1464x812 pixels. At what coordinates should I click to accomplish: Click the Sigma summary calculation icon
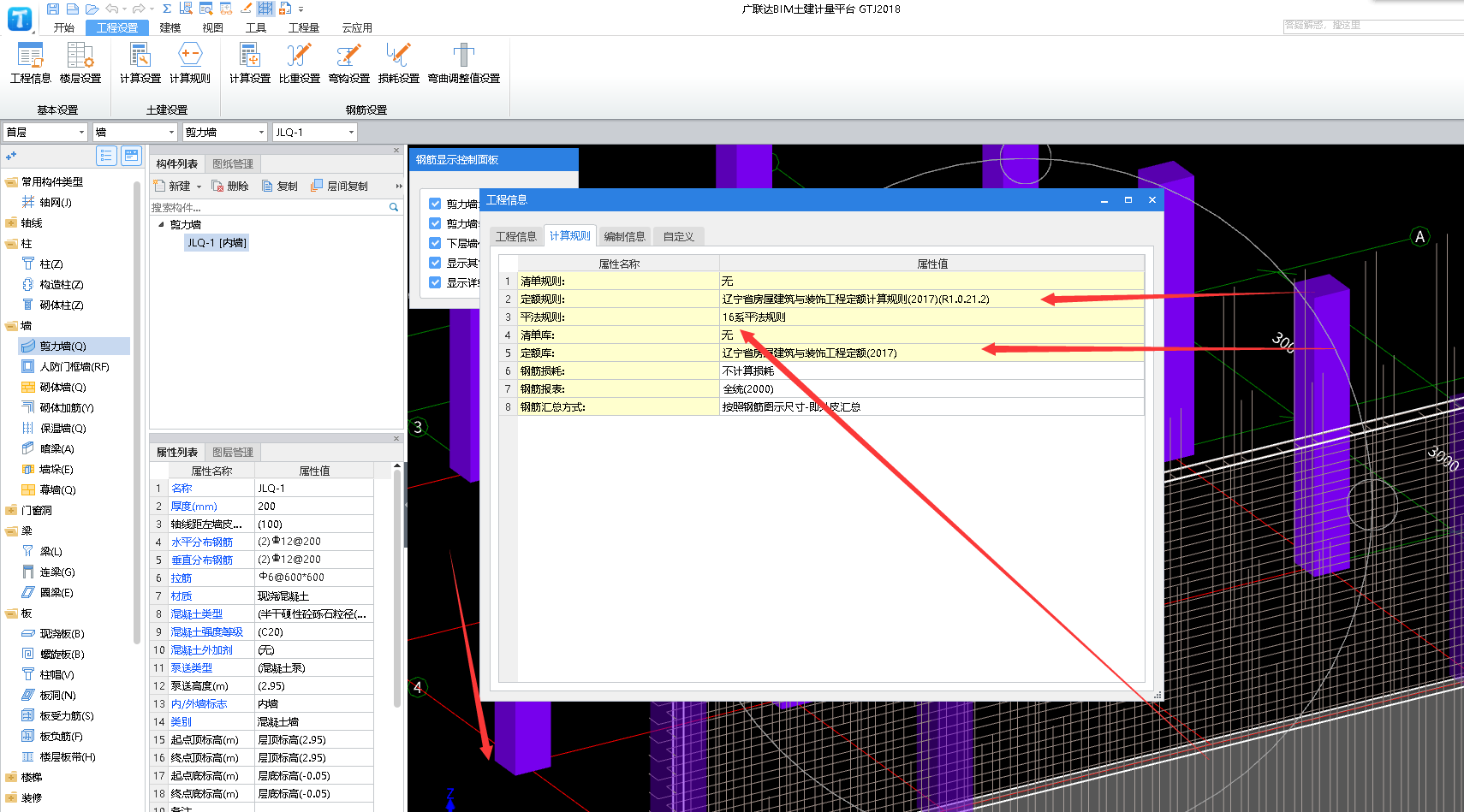(167, 9)
